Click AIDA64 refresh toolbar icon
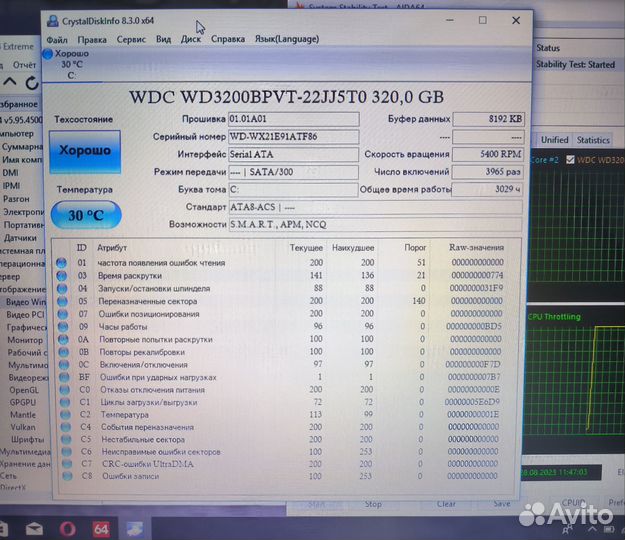This screenshot has width=625, height=540. [31, 83]
